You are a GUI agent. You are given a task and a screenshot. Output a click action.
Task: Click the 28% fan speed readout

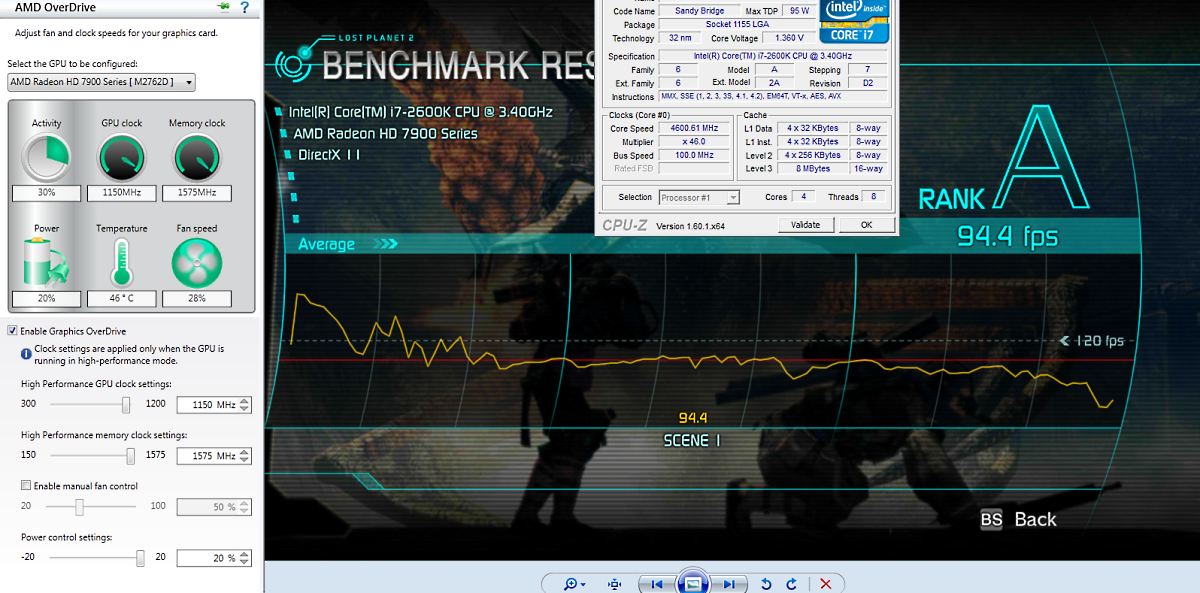[196, 298]
